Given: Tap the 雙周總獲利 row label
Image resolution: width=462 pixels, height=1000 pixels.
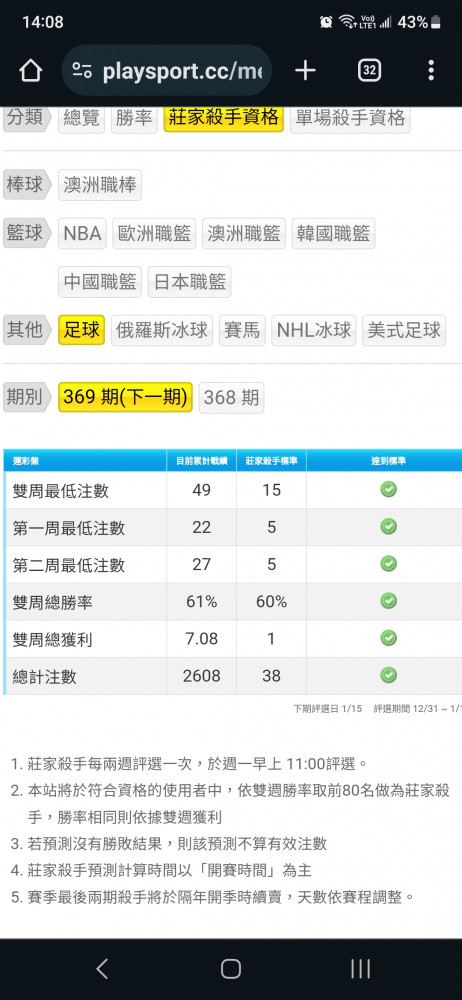Looking at the screenshot, I should 52,639.
